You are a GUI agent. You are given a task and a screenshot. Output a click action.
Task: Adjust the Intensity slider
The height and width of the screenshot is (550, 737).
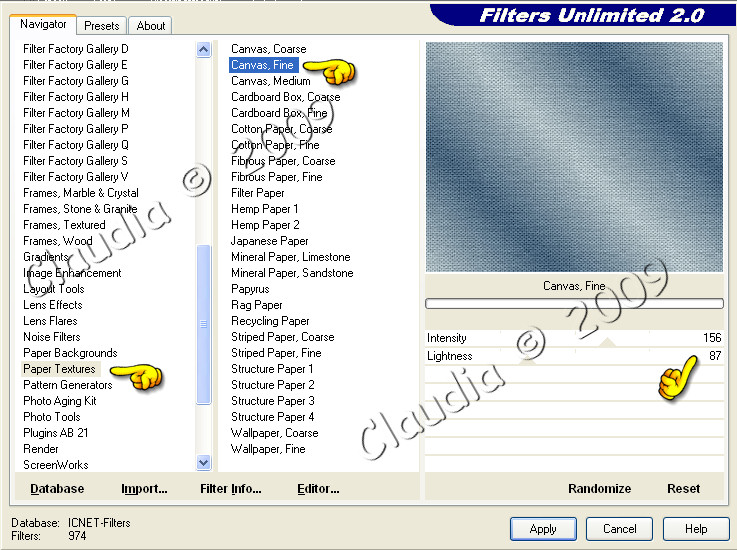[x=574, y=338]
